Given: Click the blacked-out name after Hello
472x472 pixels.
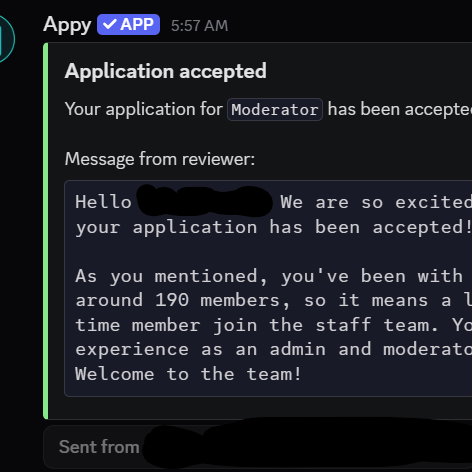Looking at the screenshot, I should pos(205,201).
